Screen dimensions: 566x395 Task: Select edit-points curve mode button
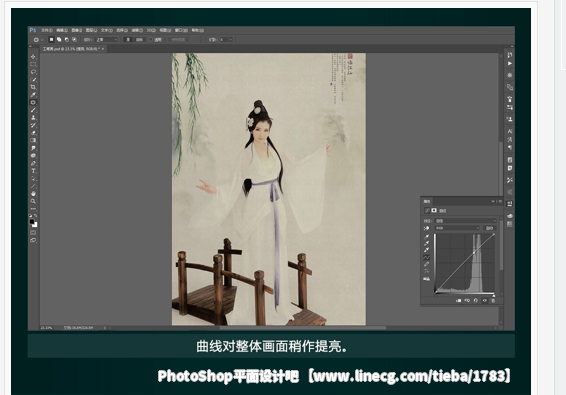tap(427, 257)
